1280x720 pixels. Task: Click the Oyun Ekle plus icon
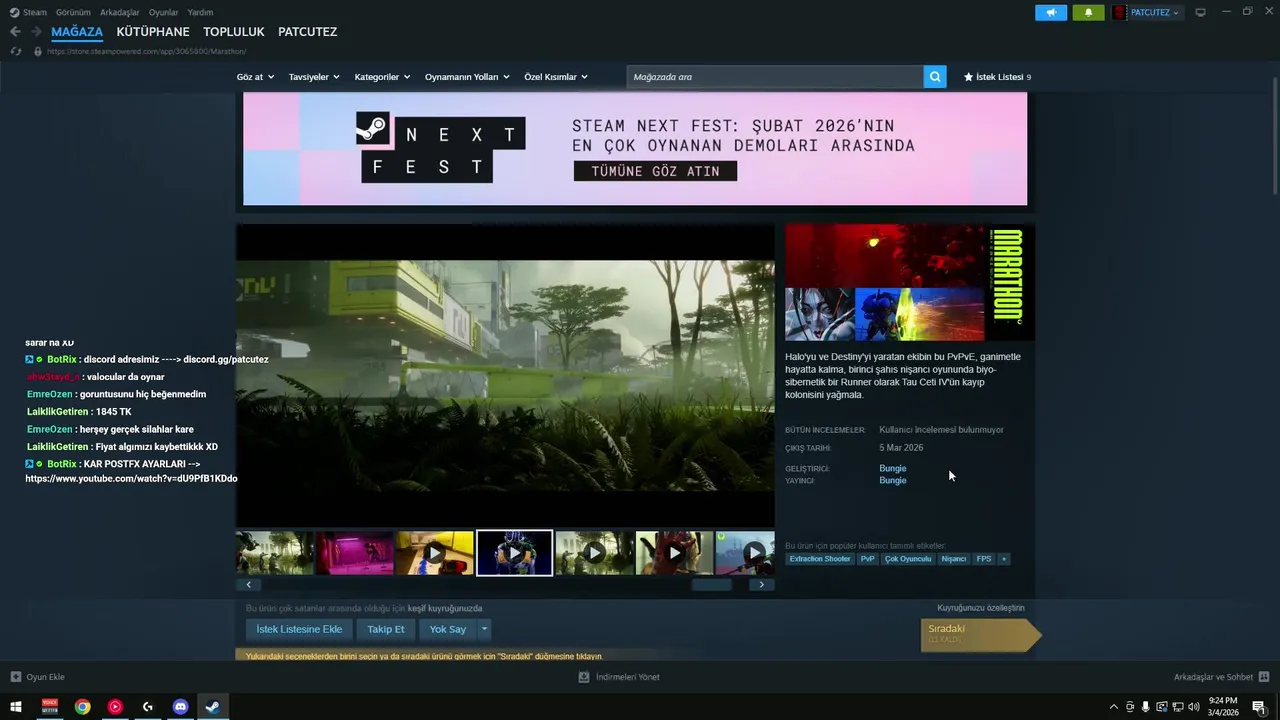(15, 677)
